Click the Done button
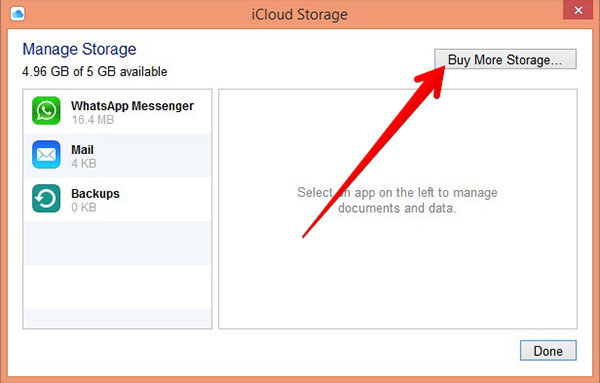This screenshot has height=383, width=600. [548, 350]
